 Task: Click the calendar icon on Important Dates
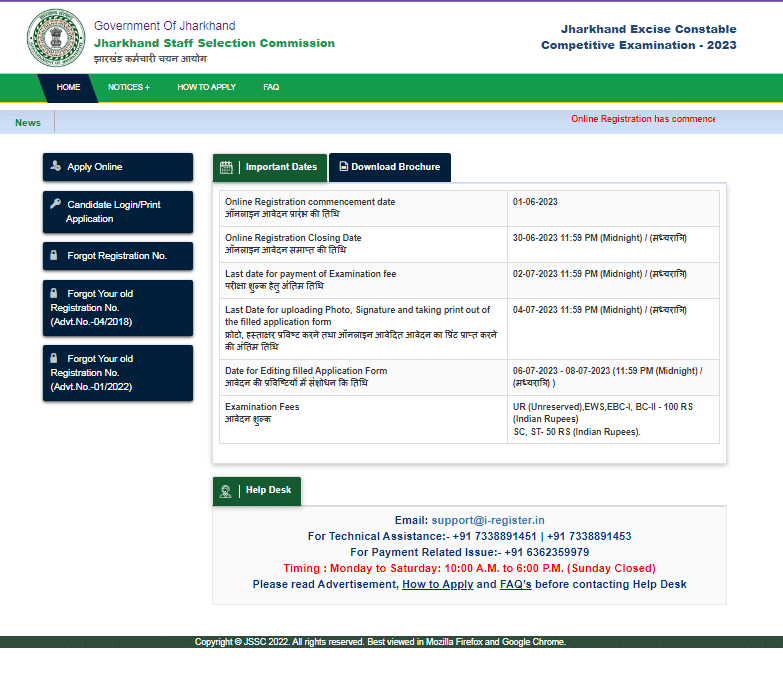point(227,167)
